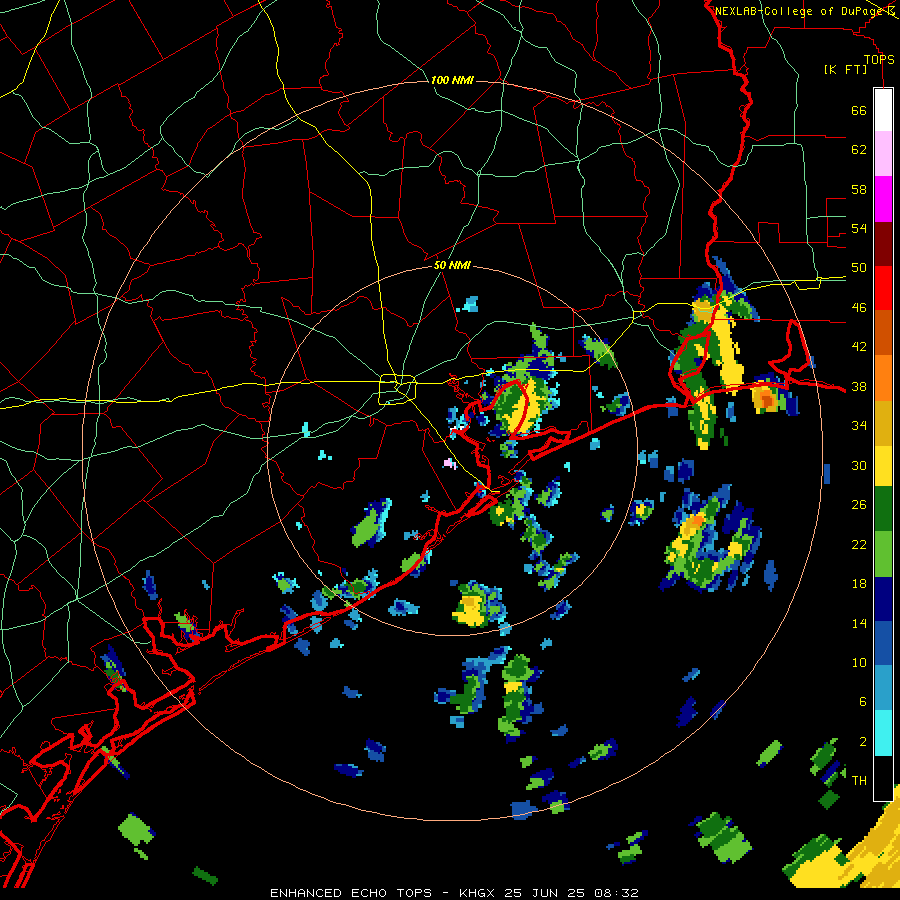The height and width of the screenshot is (900, 900).
Task: Click the "42" scale value
Action: tap(859, 347)
